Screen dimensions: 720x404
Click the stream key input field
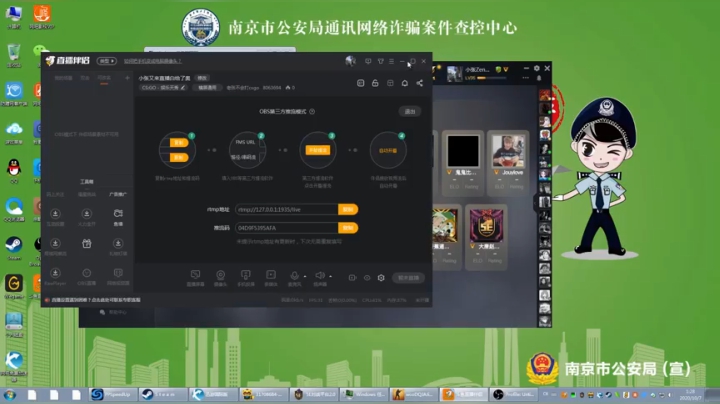click(287, 228)
